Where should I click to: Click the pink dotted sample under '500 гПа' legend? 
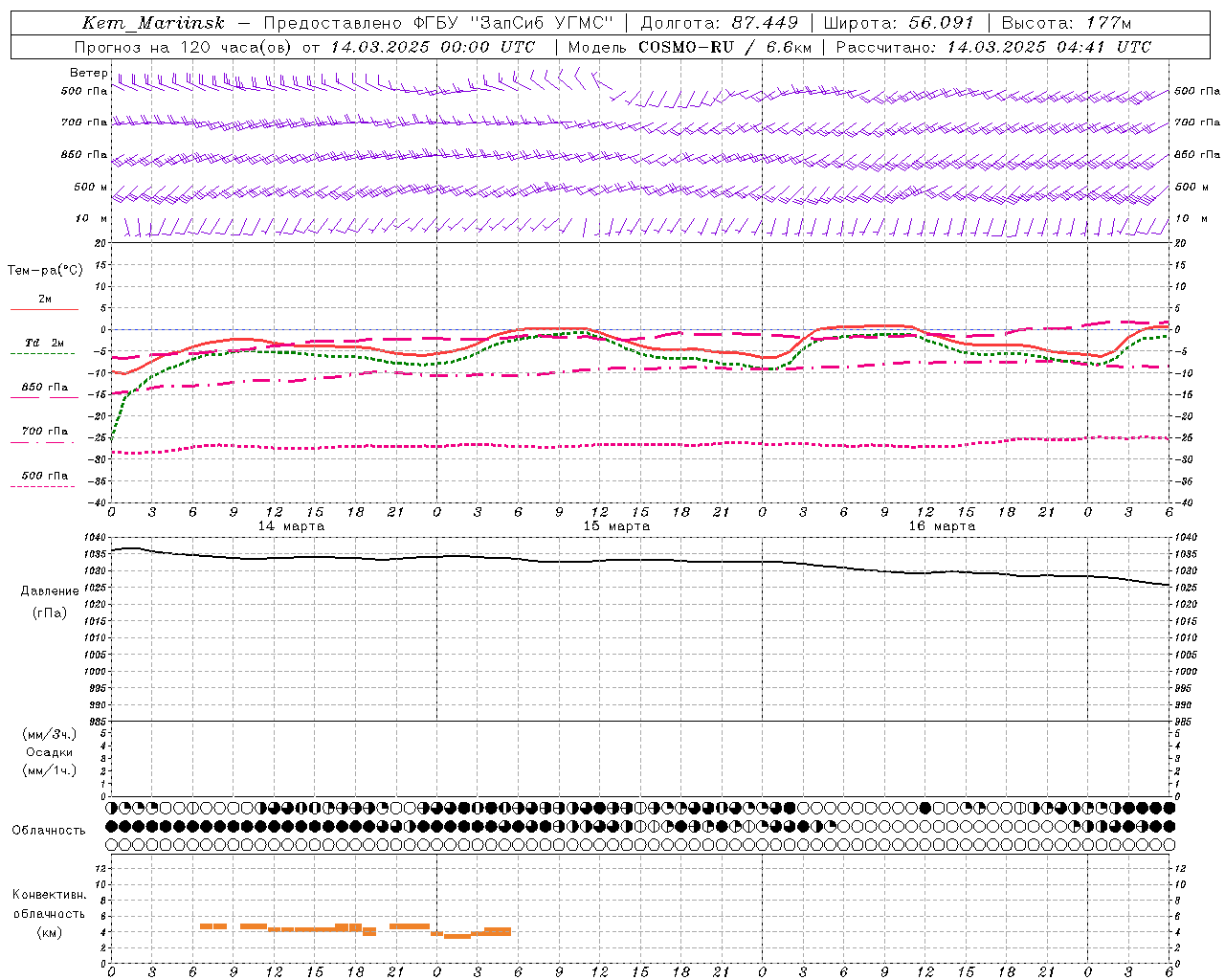pyautogui.click(x=42, y=487)
